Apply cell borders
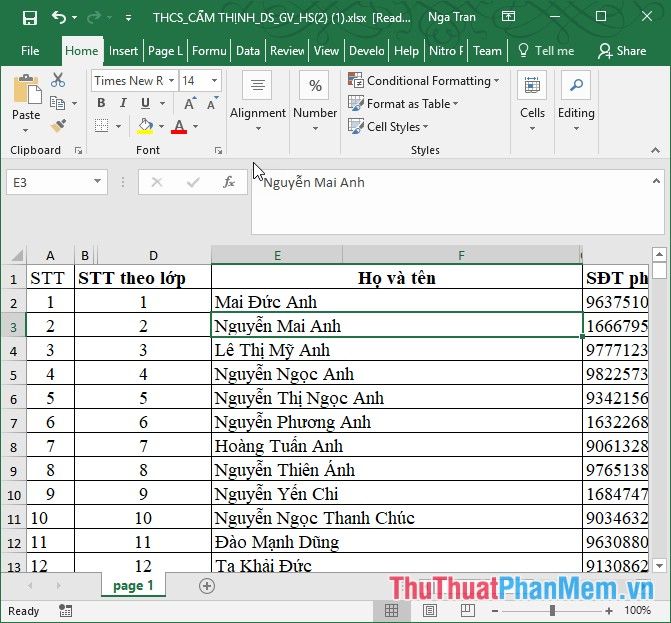Viewport: 671px width, 623px height. (101, 126)
